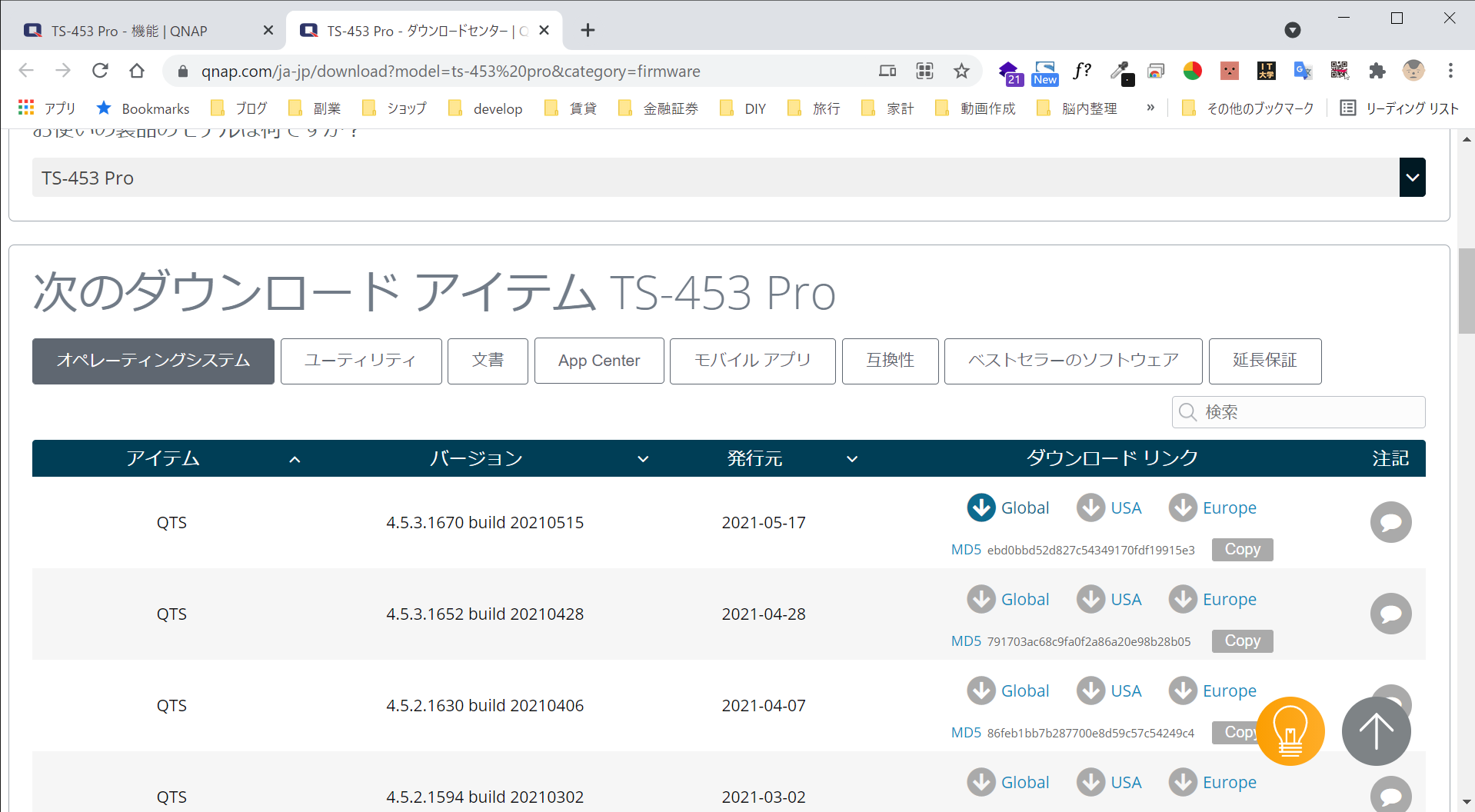Reload the current page
The image size is (1475, 812).
100,72
